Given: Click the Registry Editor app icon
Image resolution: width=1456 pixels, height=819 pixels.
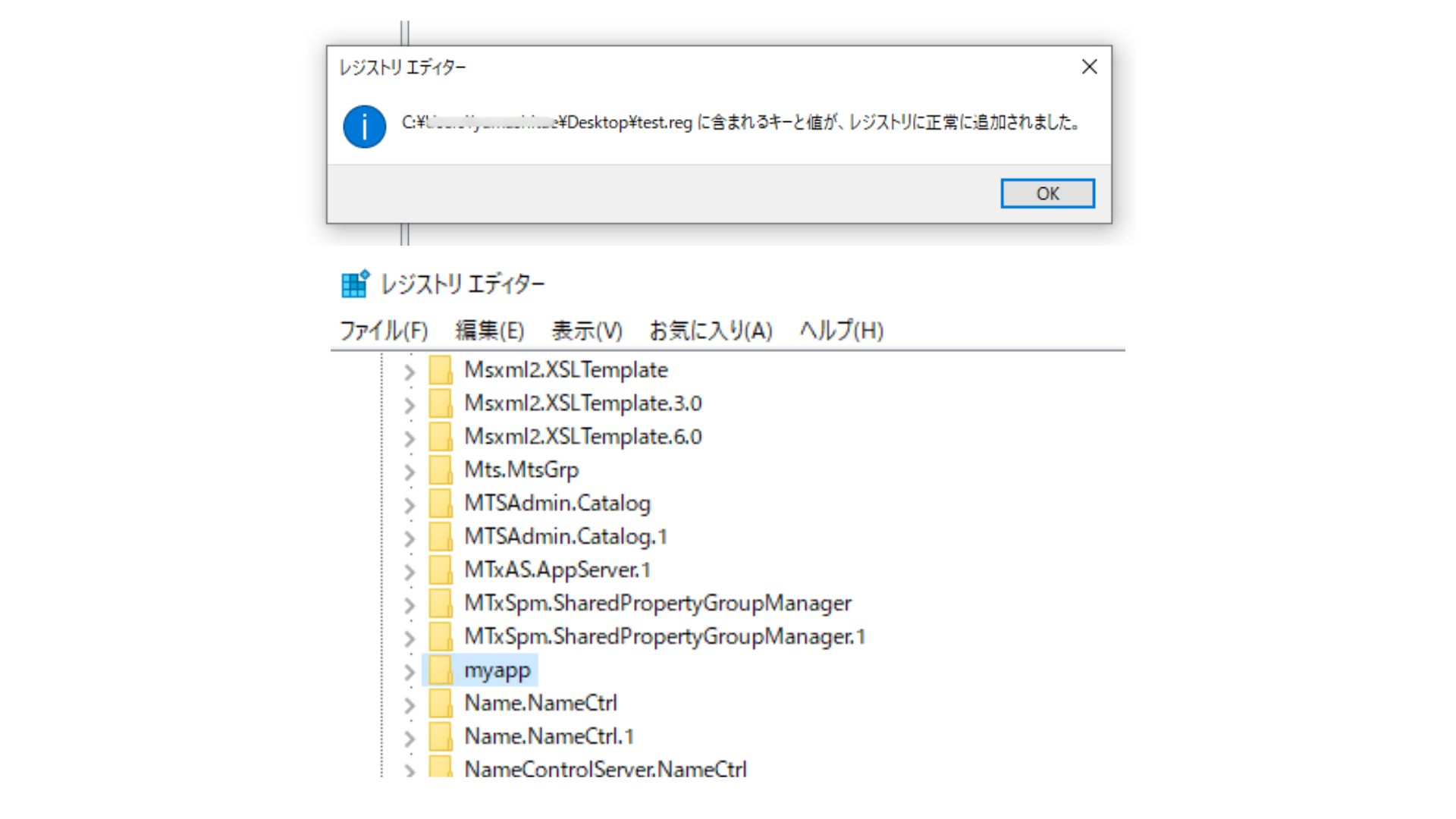Looking at the screenshot, I should point(355,284).
